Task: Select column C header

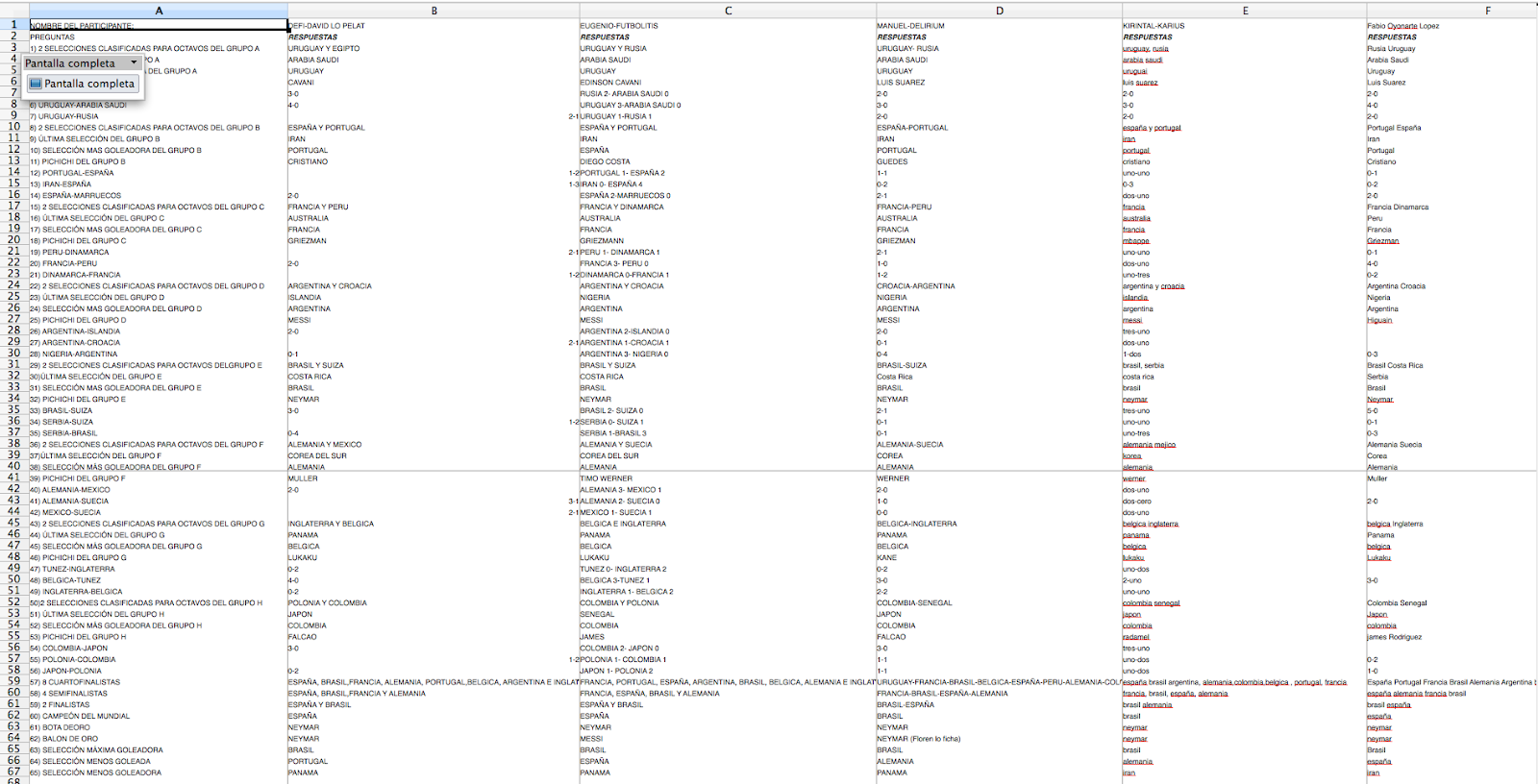Action: [728, 11]
